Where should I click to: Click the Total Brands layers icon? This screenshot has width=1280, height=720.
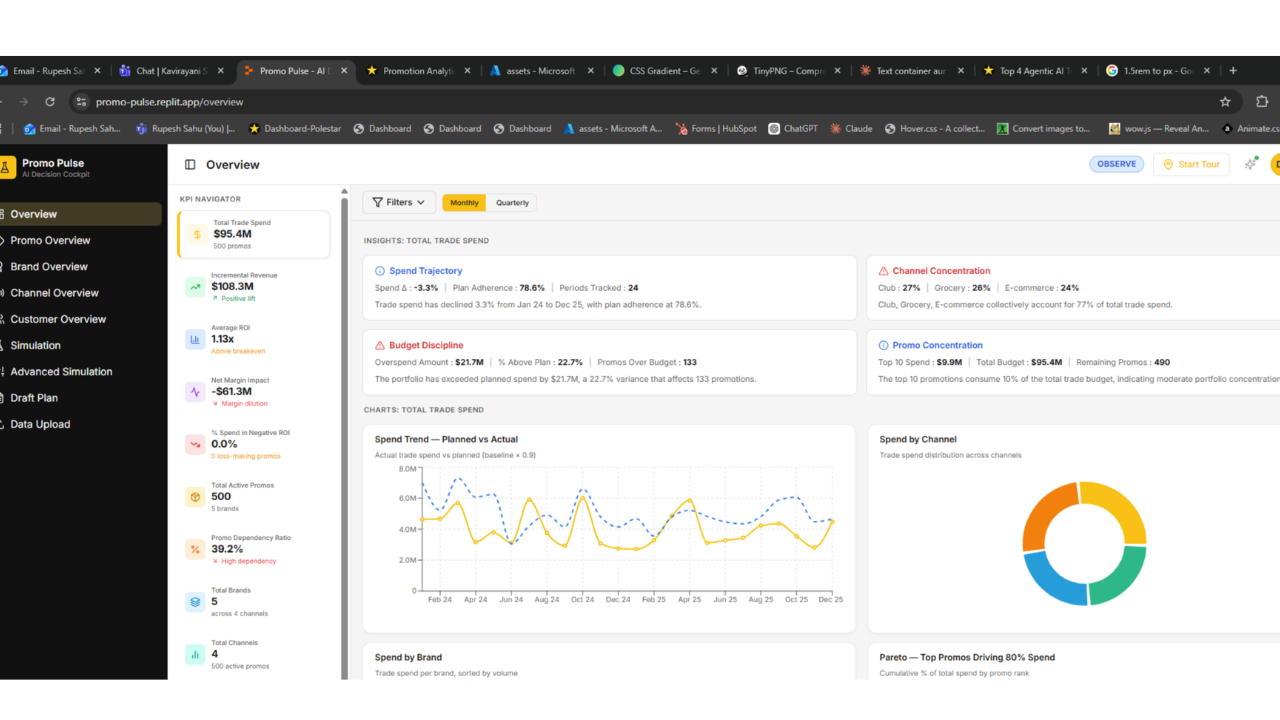coord(195,602)
